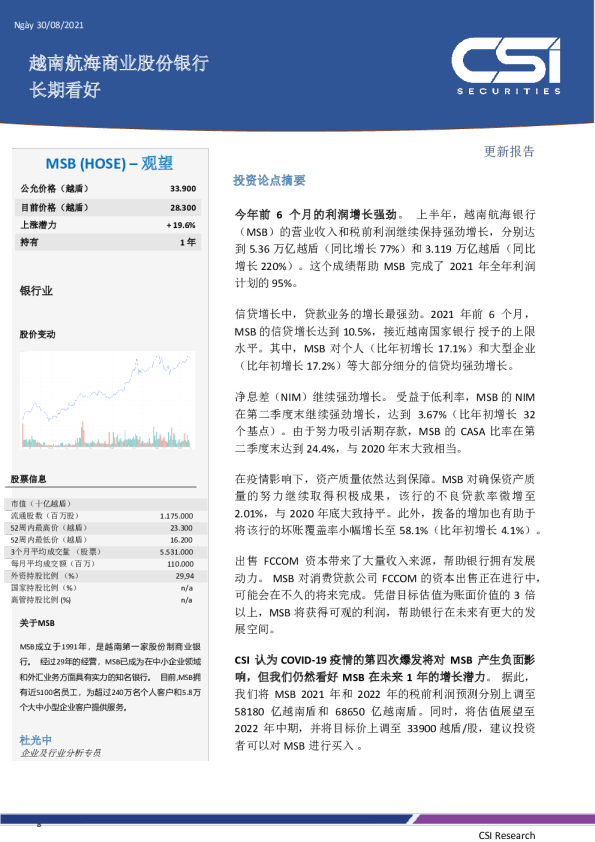
Task: Click the 投资论点摘要 heading
Action: click(270, 180)
